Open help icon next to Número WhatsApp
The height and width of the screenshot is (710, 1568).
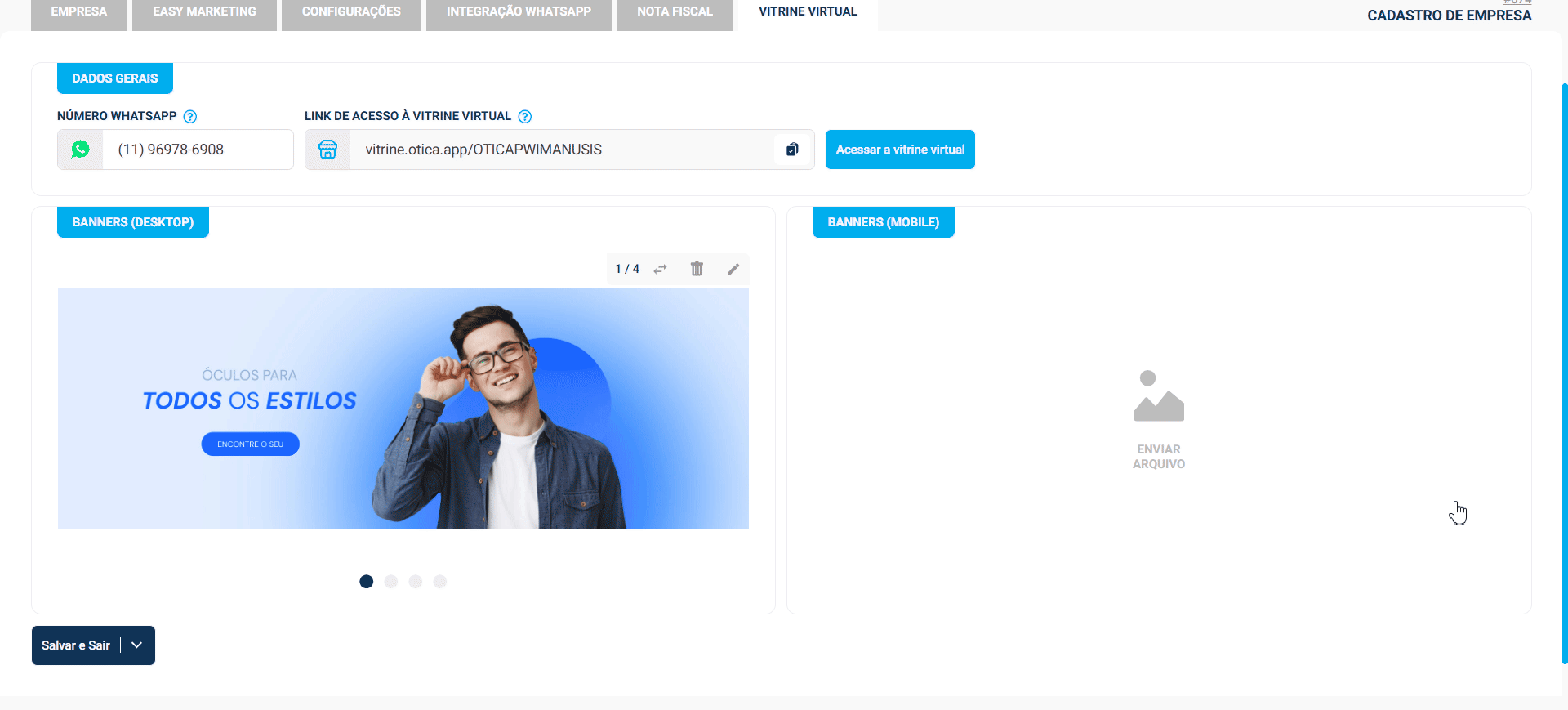190,117
